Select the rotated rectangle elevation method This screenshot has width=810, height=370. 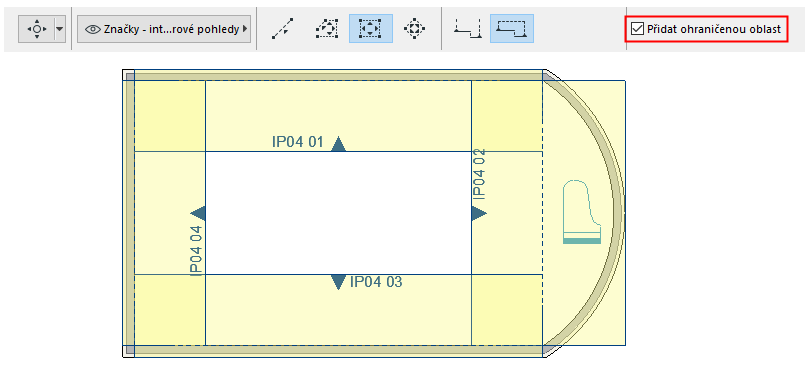[x=414, y=28]
